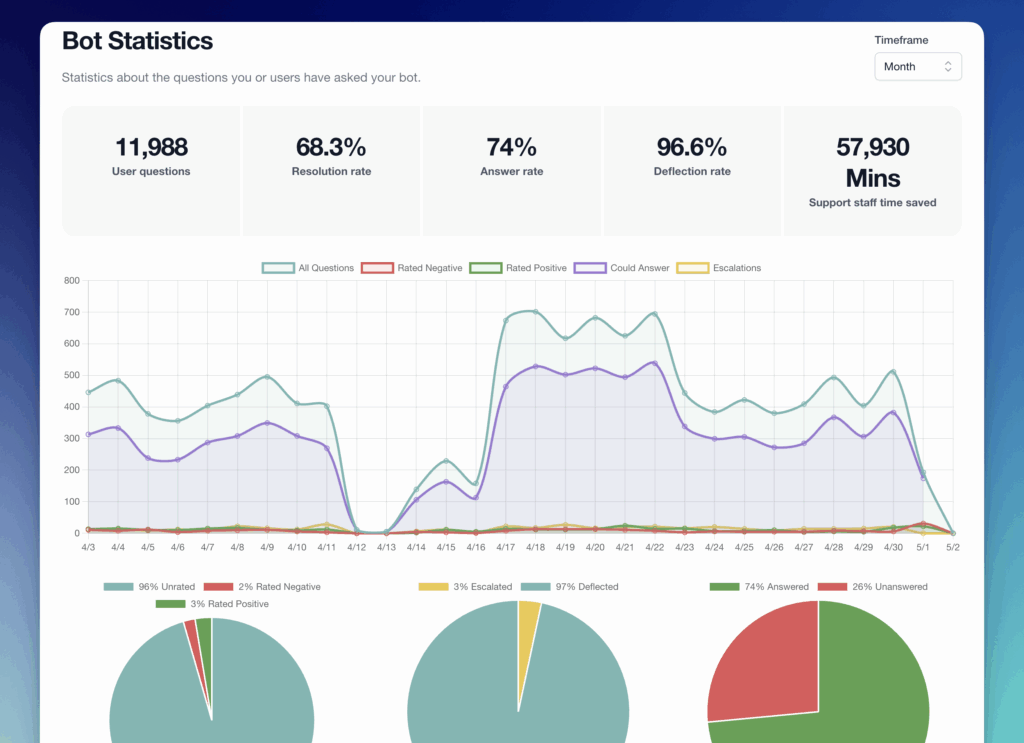Hide the Escalations line series

pos(719,268)
